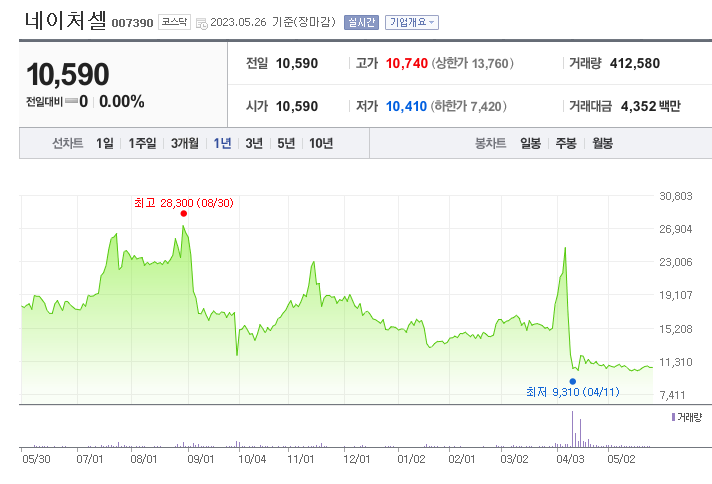712x484 pixels.
Task: Click the 거래량 legend below the chart
Action: tap(687, 417)
